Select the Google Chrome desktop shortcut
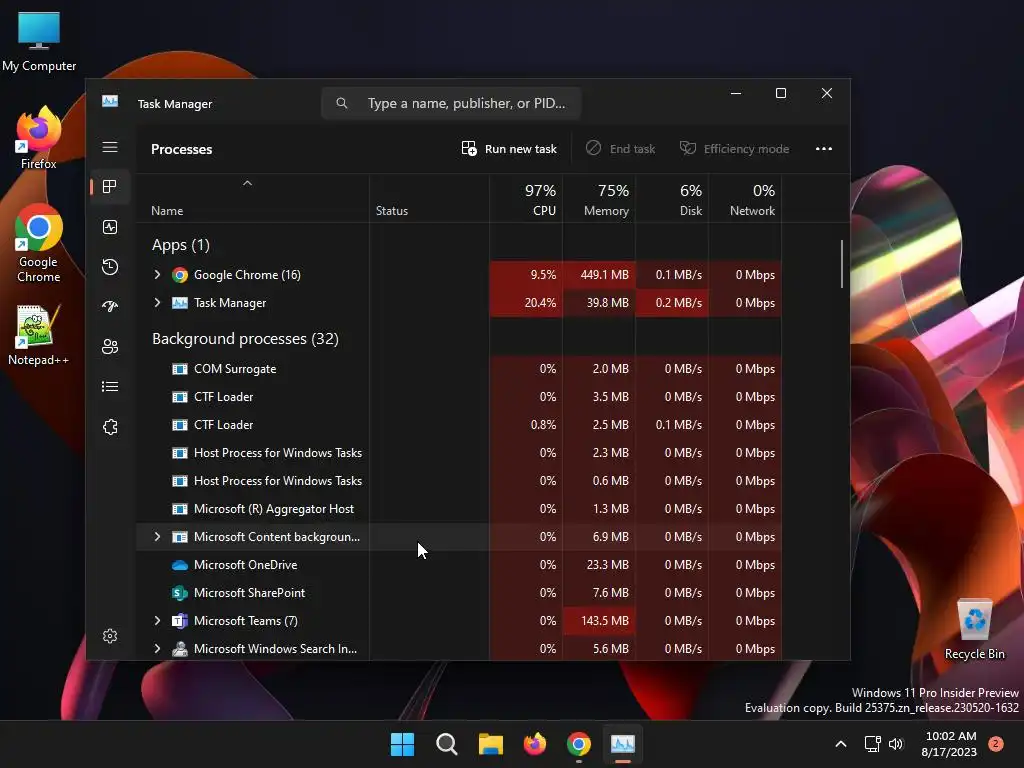 (38, 244)
